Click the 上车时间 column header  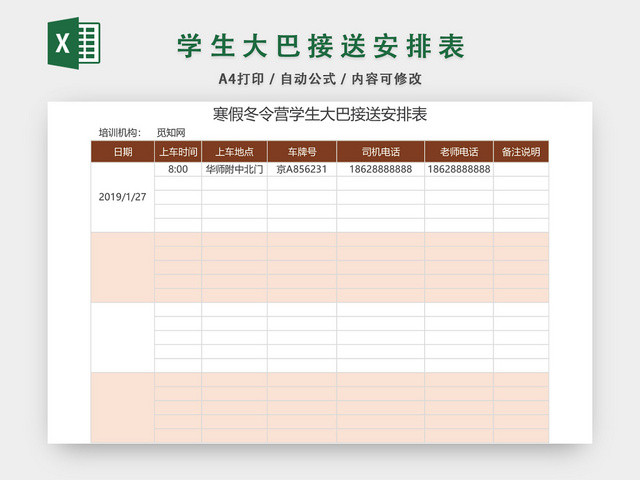pos(178,152)
